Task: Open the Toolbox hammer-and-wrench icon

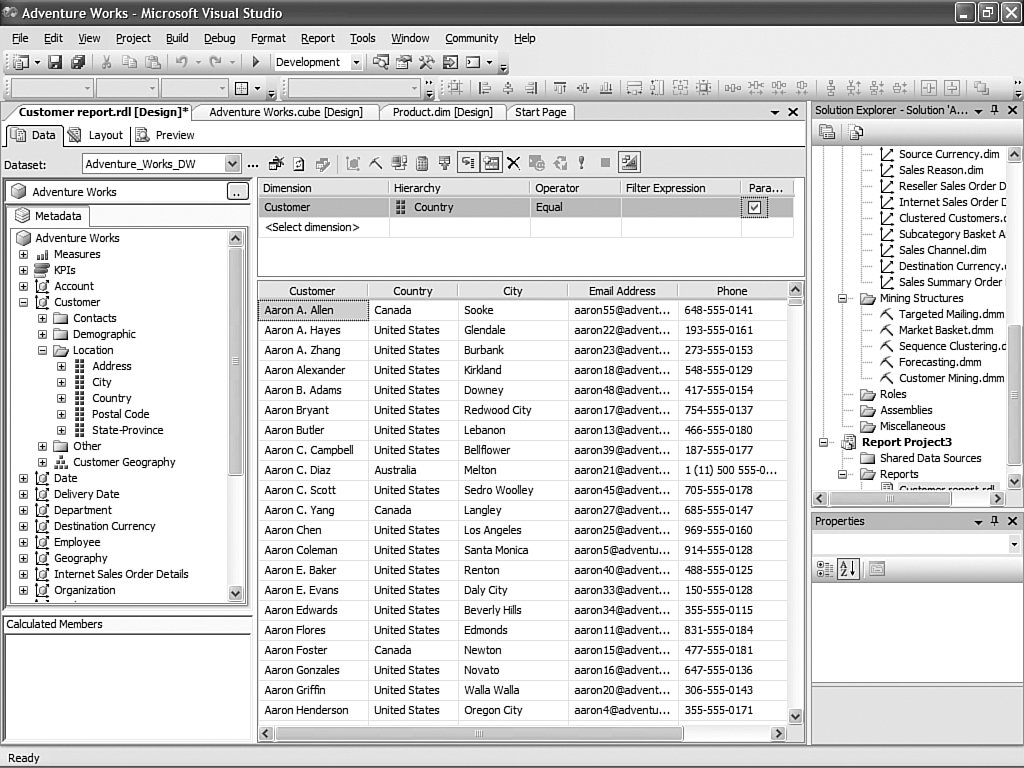Action: 426,62
